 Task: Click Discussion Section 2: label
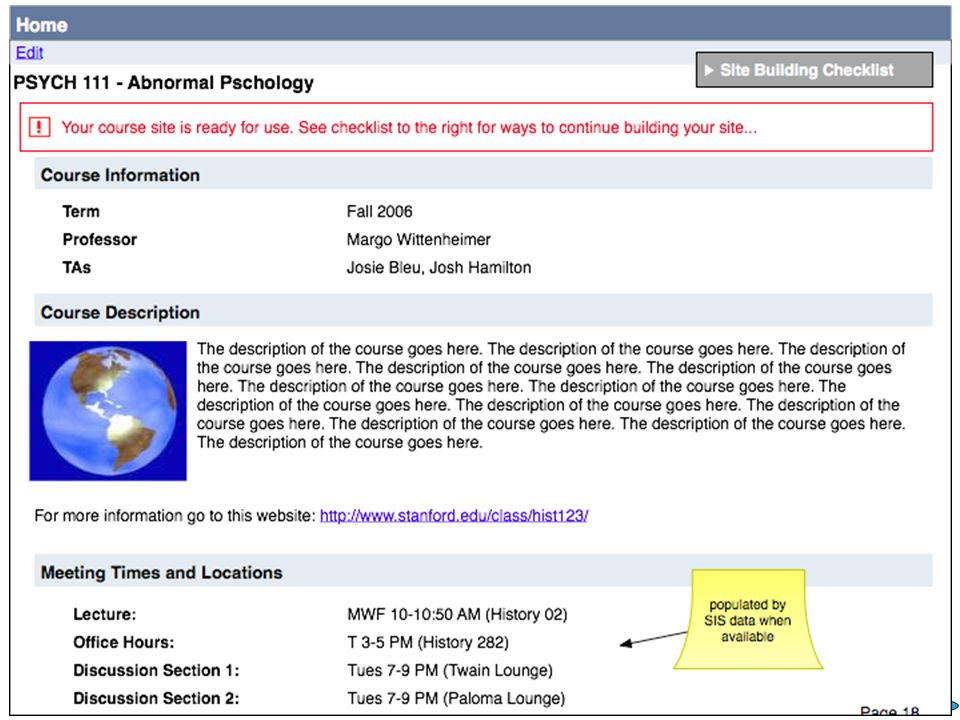(156, 699)
